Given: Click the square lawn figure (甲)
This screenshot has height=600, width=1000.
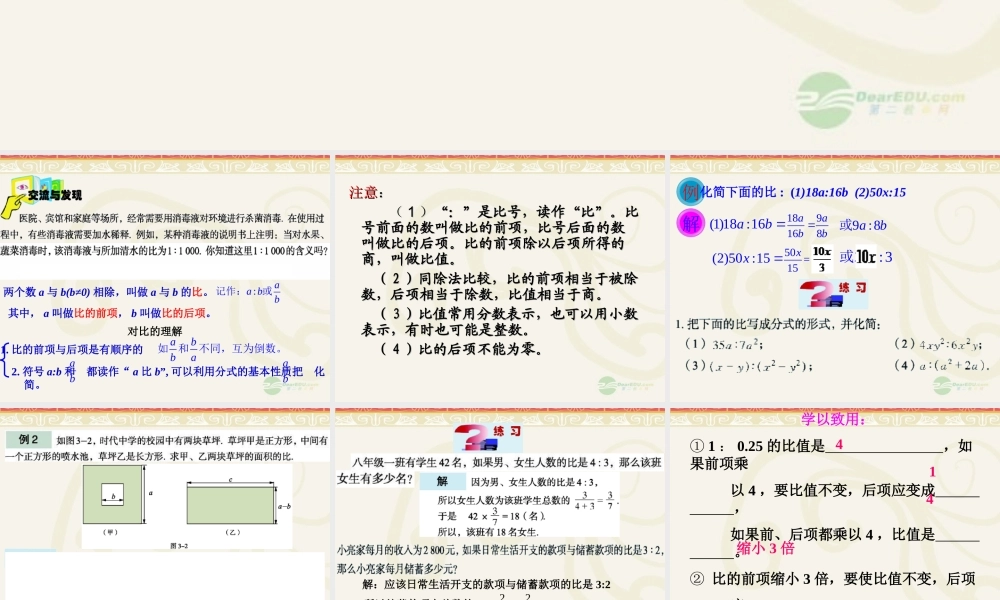Looking at the screenshot, I should tap(113, 495).
